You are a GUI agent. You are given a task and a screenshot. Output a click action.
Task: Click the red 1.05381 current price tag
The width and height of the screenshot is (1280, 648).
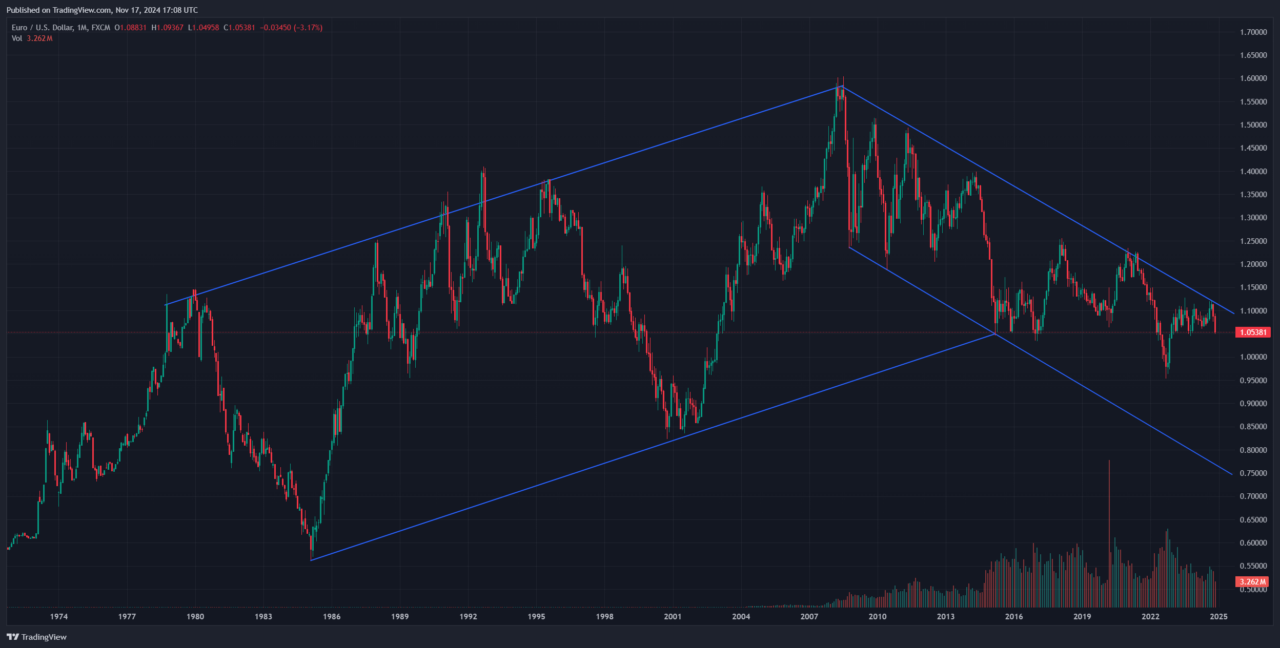1254,332
